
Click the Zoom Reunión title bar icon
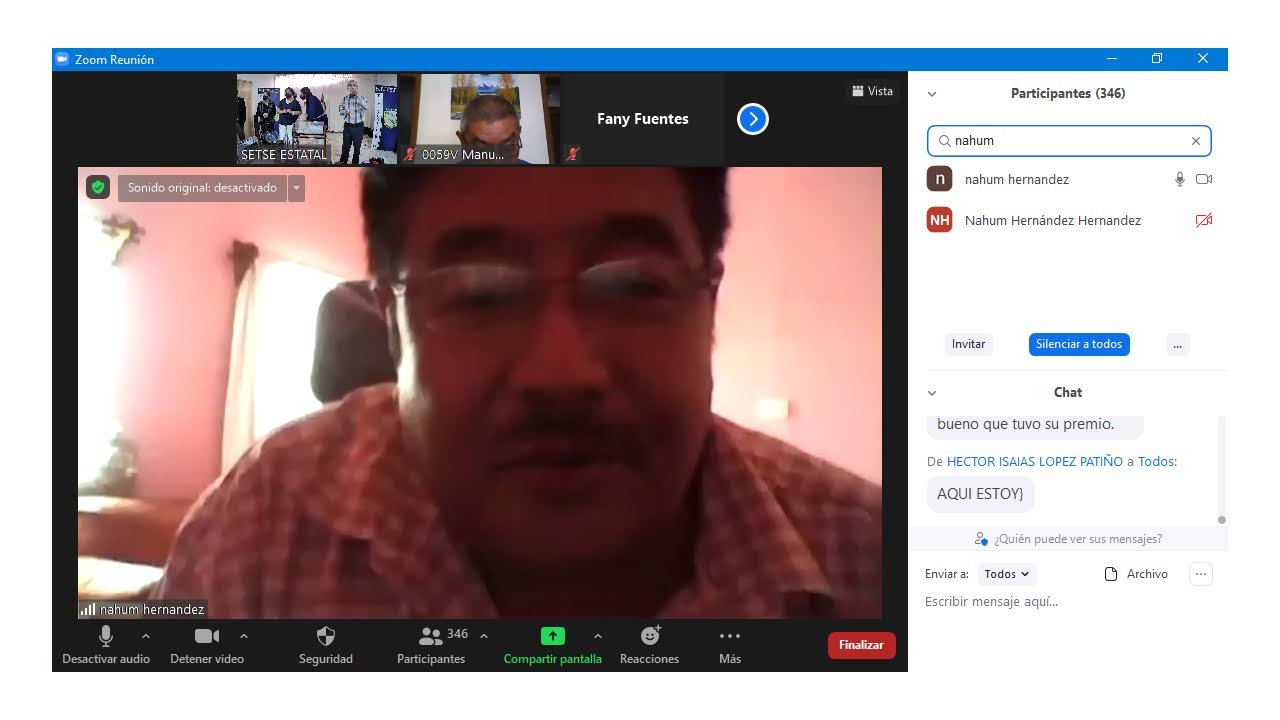click(x=62, y=59)
